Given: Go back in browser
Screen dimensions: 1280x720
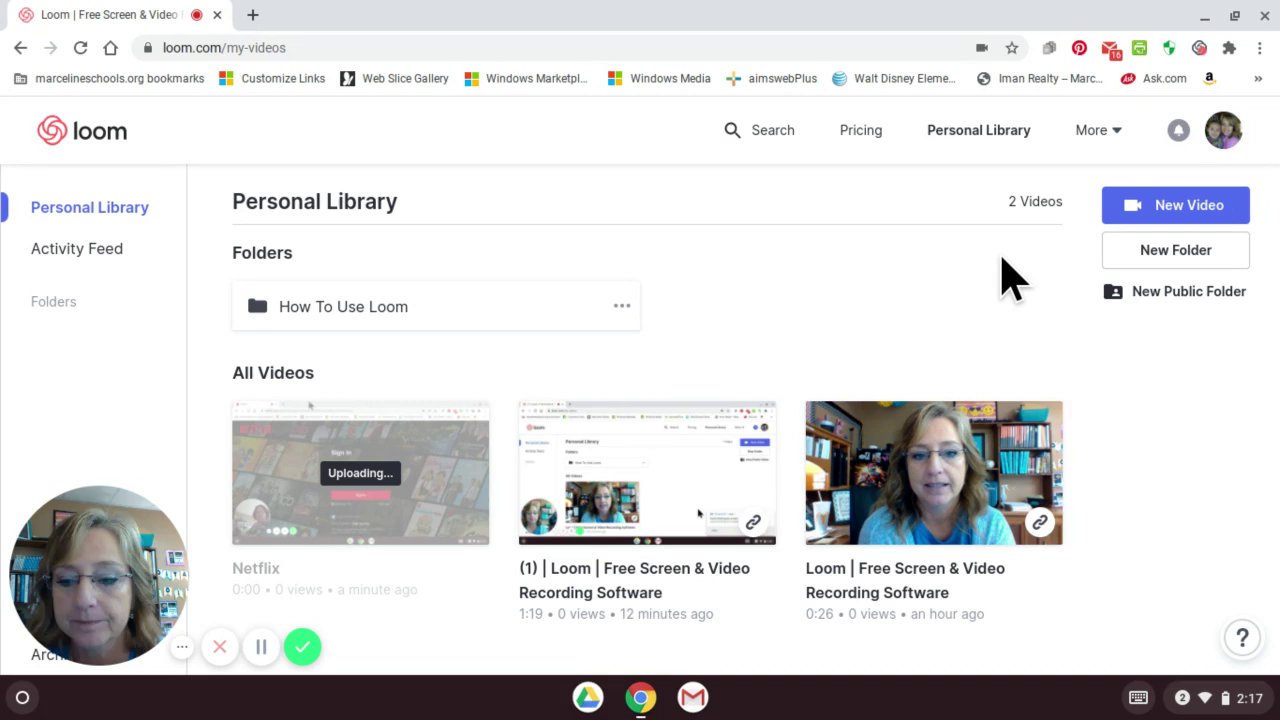Looking at the screenshot, I should tap(21, 47).
